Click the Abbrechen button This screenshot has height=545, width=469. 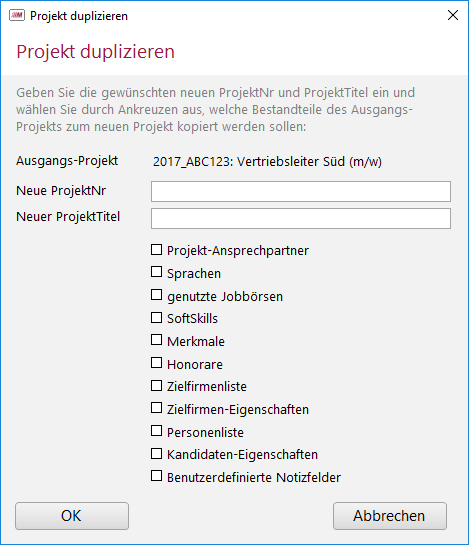390,516
